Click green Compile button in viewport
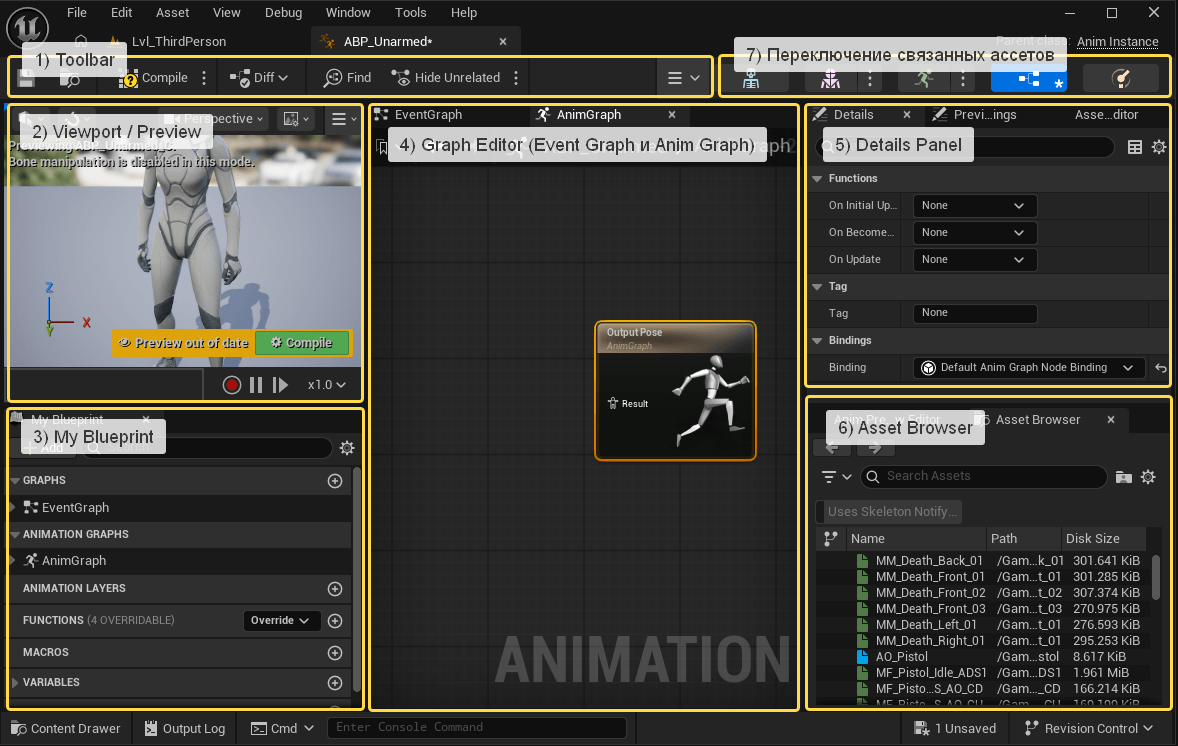This screenshot has height=746, width=1178. [302, 343]
